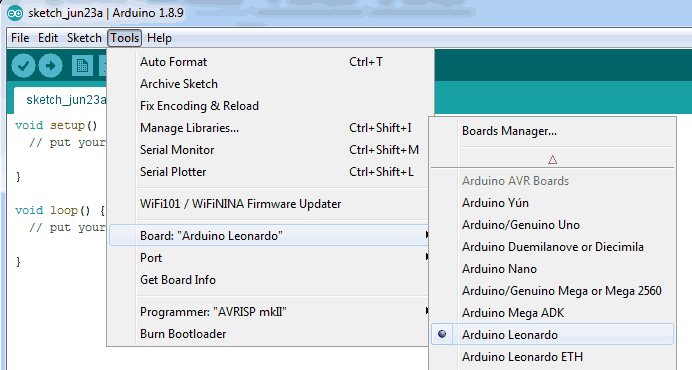Screen dimensions: 692x370
Task: Open the File menu
Action: 20,38
